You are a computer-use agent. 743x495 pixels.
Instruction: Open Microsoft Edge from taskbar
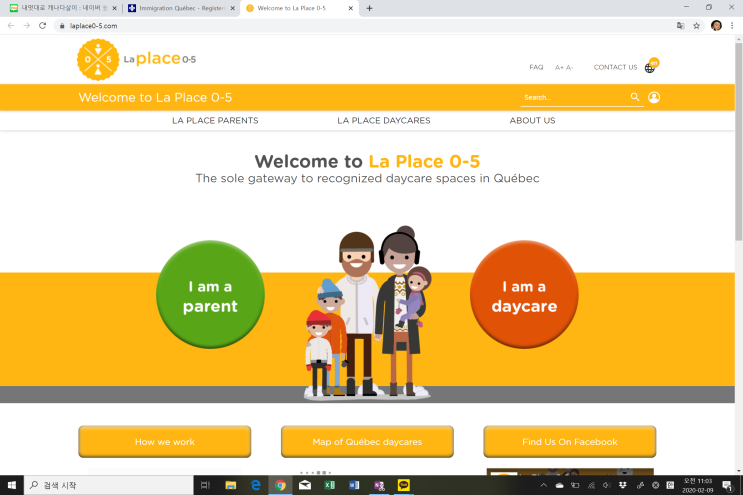point(255,485)
